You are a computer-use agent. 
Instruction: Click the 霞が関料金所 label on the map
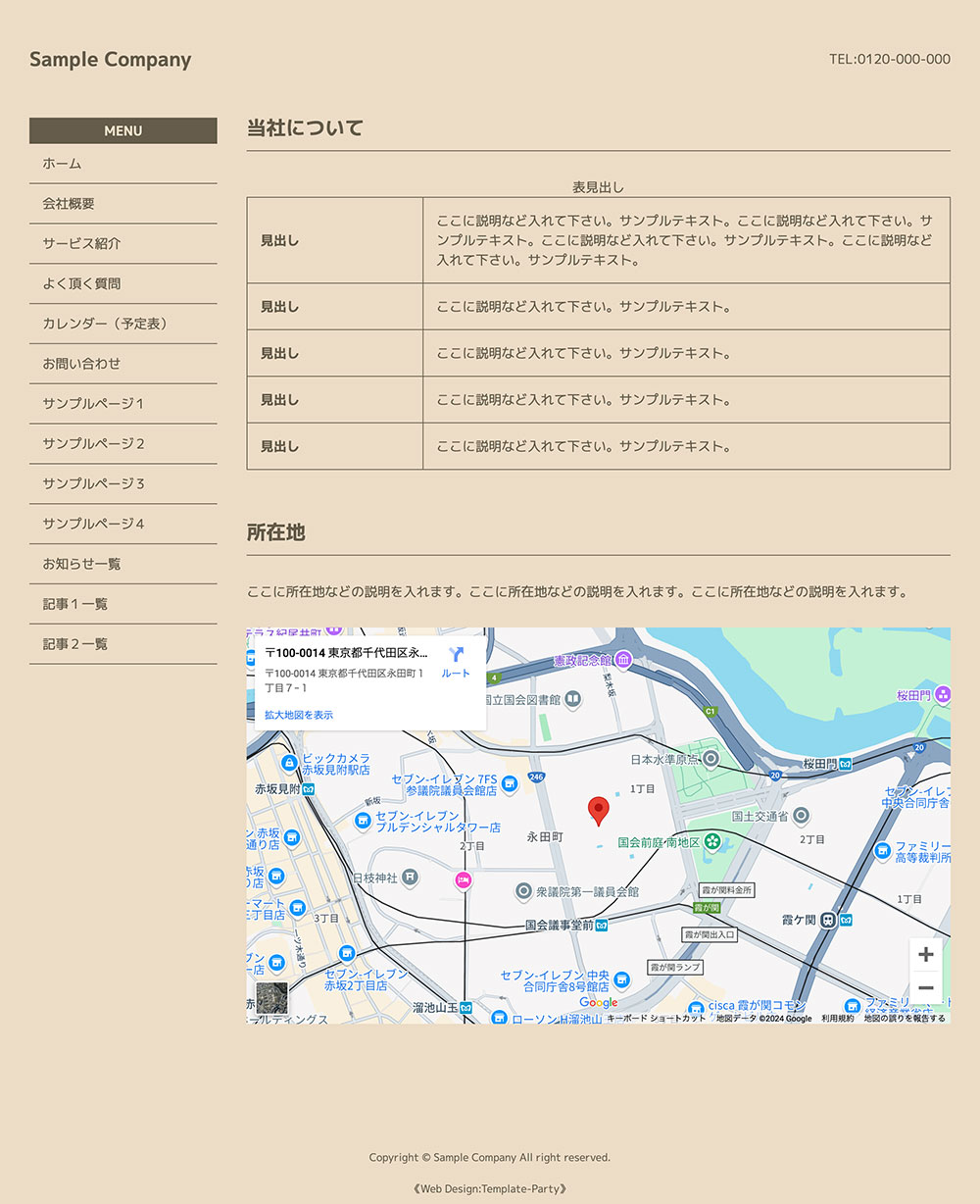(727, 890)
